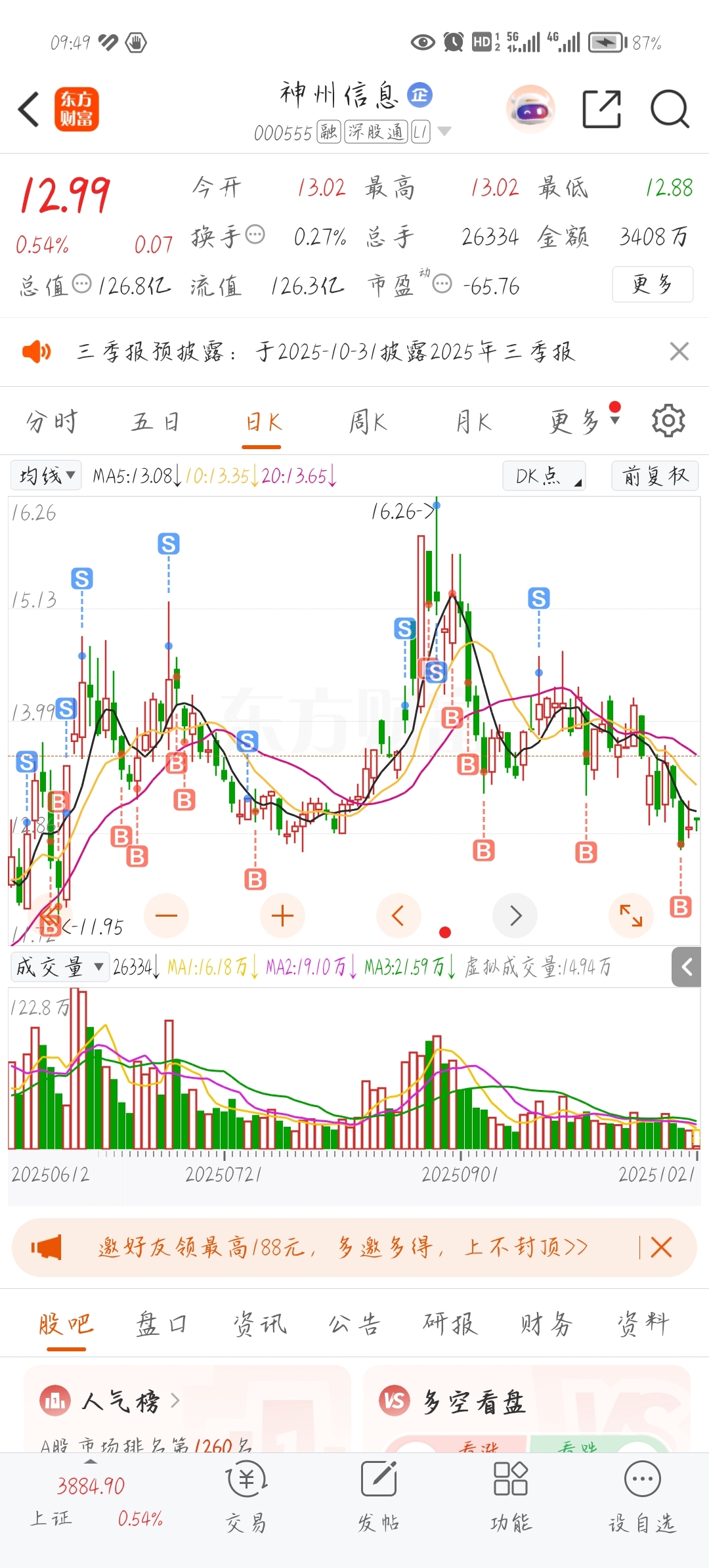709x1568 pixels.
Task: Switch to the 五日 tab
Action: pos(156,421)
